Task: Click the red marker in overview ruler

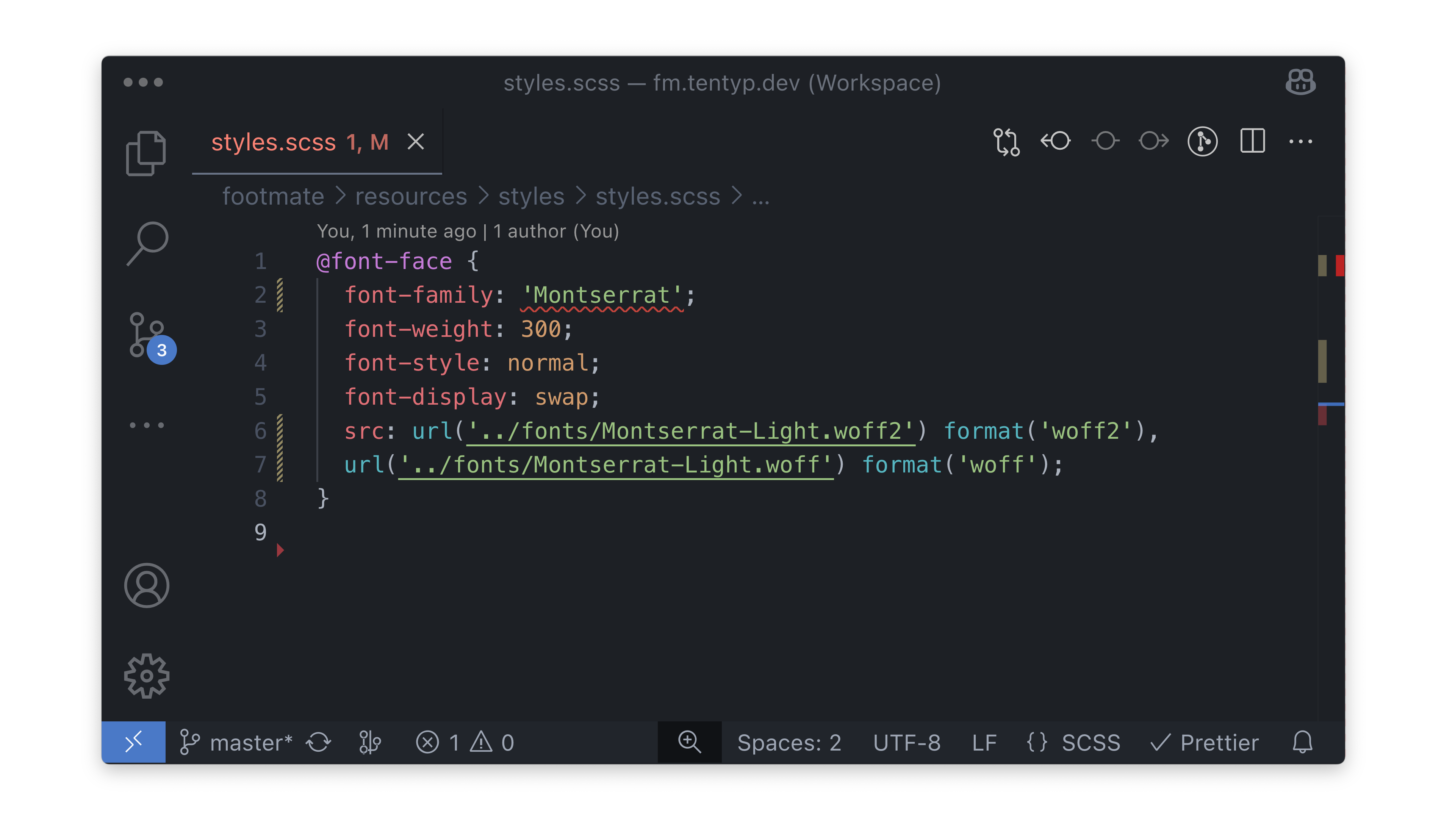Action: click(x=1340, y=265)
